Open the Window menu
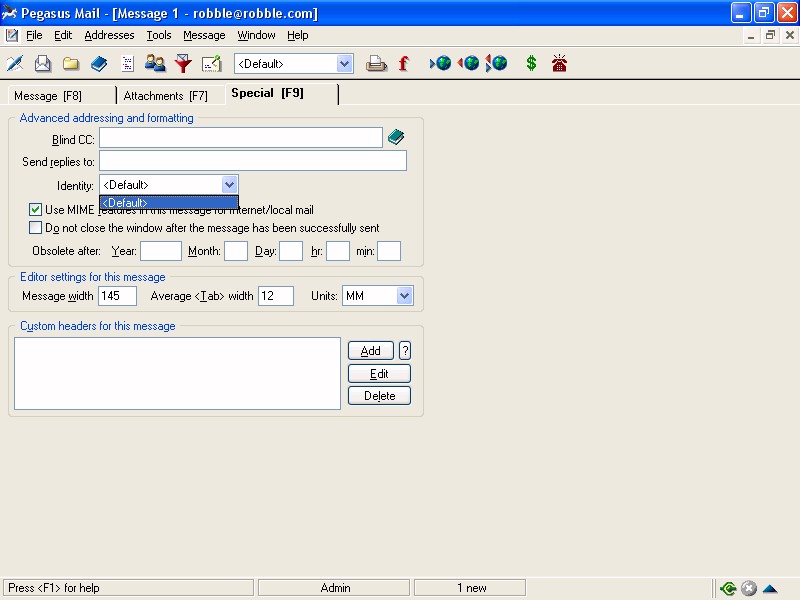This screenshot has height=600, width=800. (256, 35)
